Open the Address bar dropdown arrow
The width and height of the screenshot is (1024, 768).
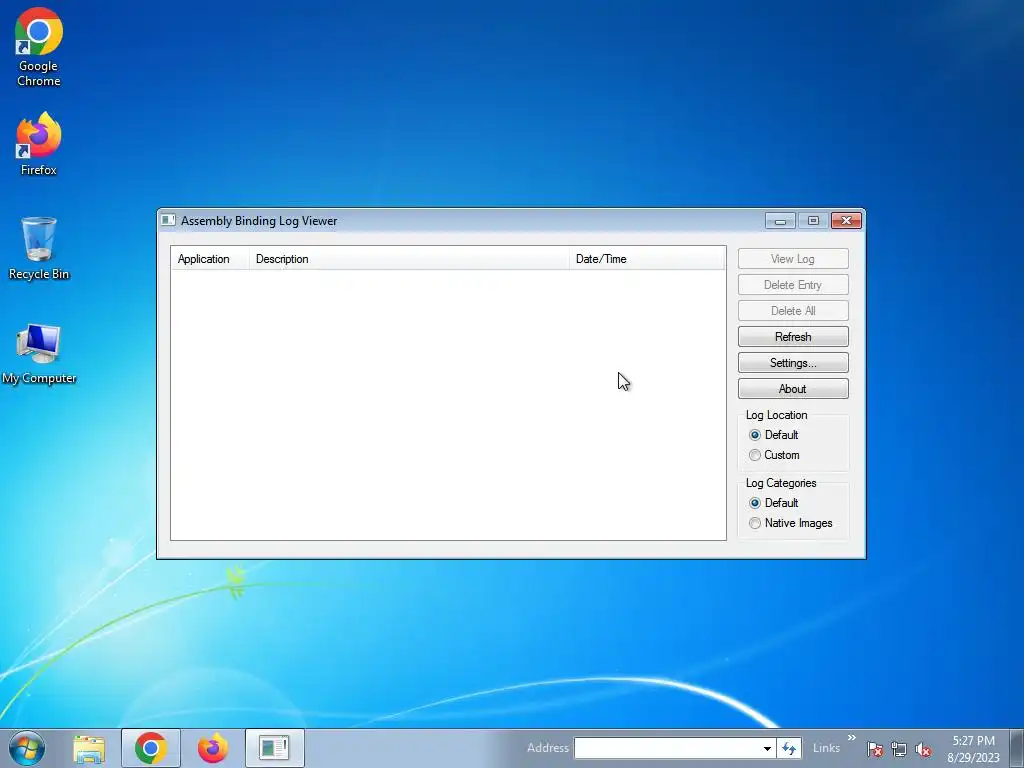point(767,748)
